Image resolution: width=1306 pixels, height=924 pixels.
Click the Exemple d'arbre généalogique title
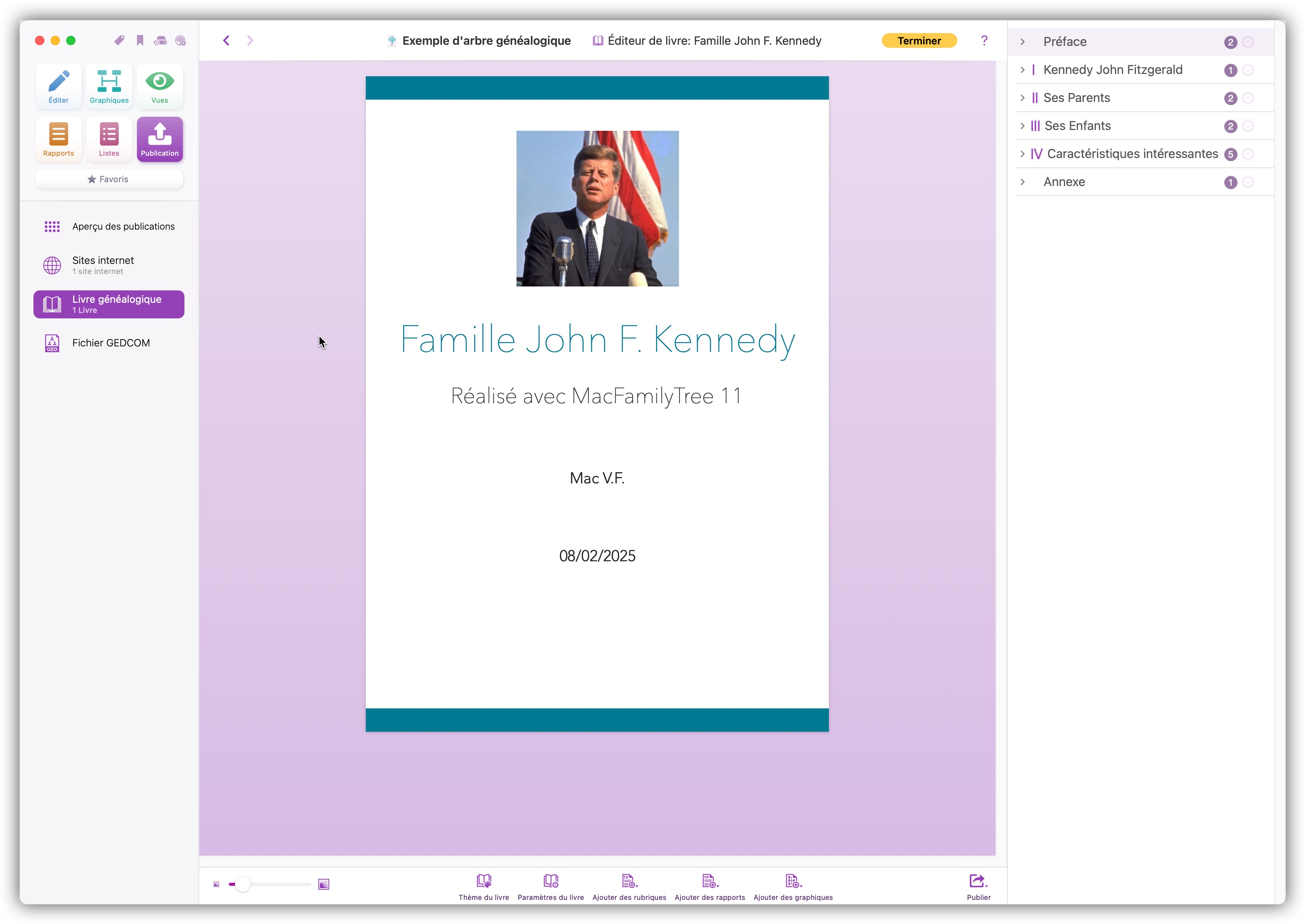click(x=486, y=40)
